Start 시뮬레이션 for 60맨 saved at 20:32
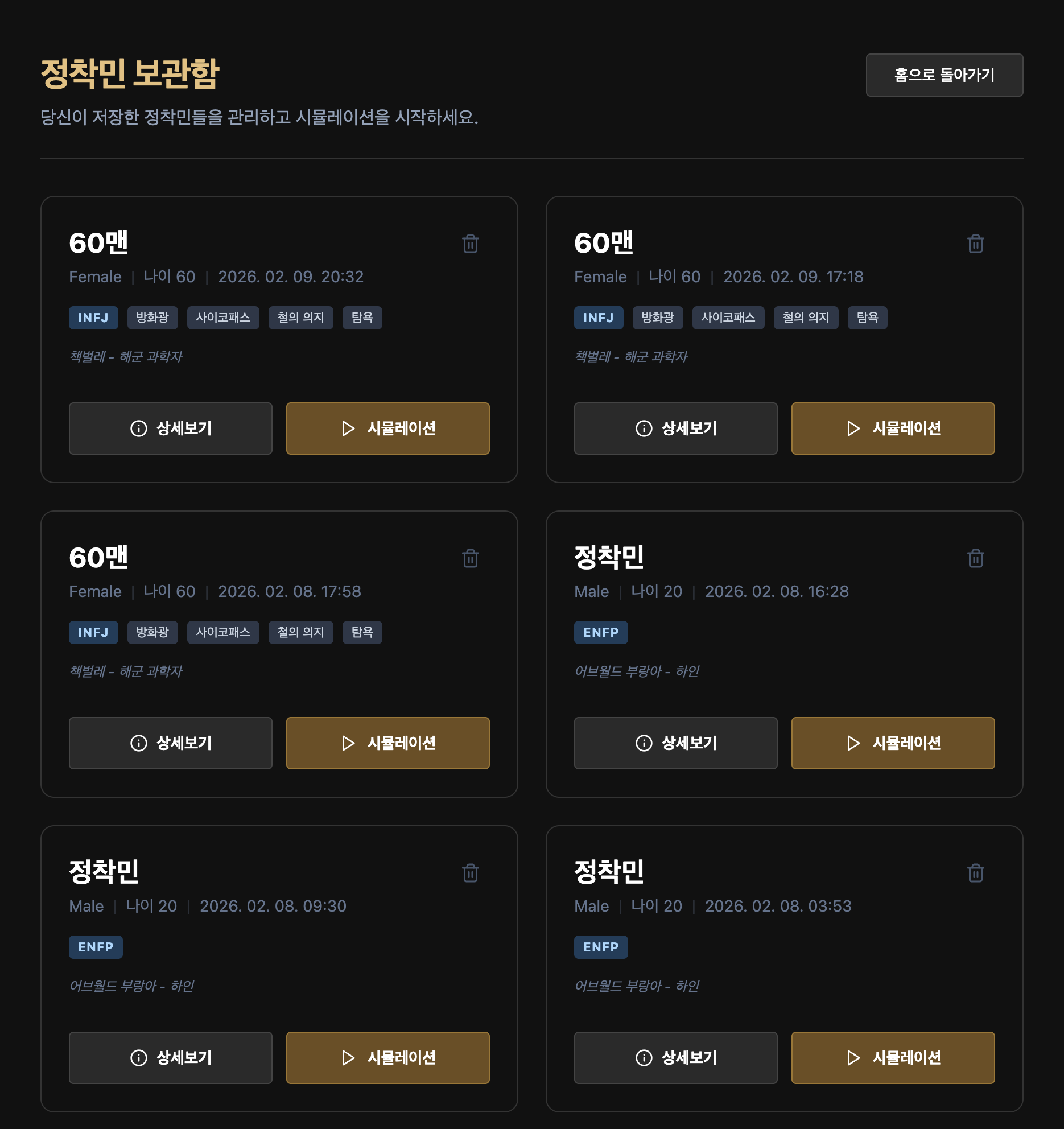The width and height of the screenshot is (1064, 1129). click(387, 428)
